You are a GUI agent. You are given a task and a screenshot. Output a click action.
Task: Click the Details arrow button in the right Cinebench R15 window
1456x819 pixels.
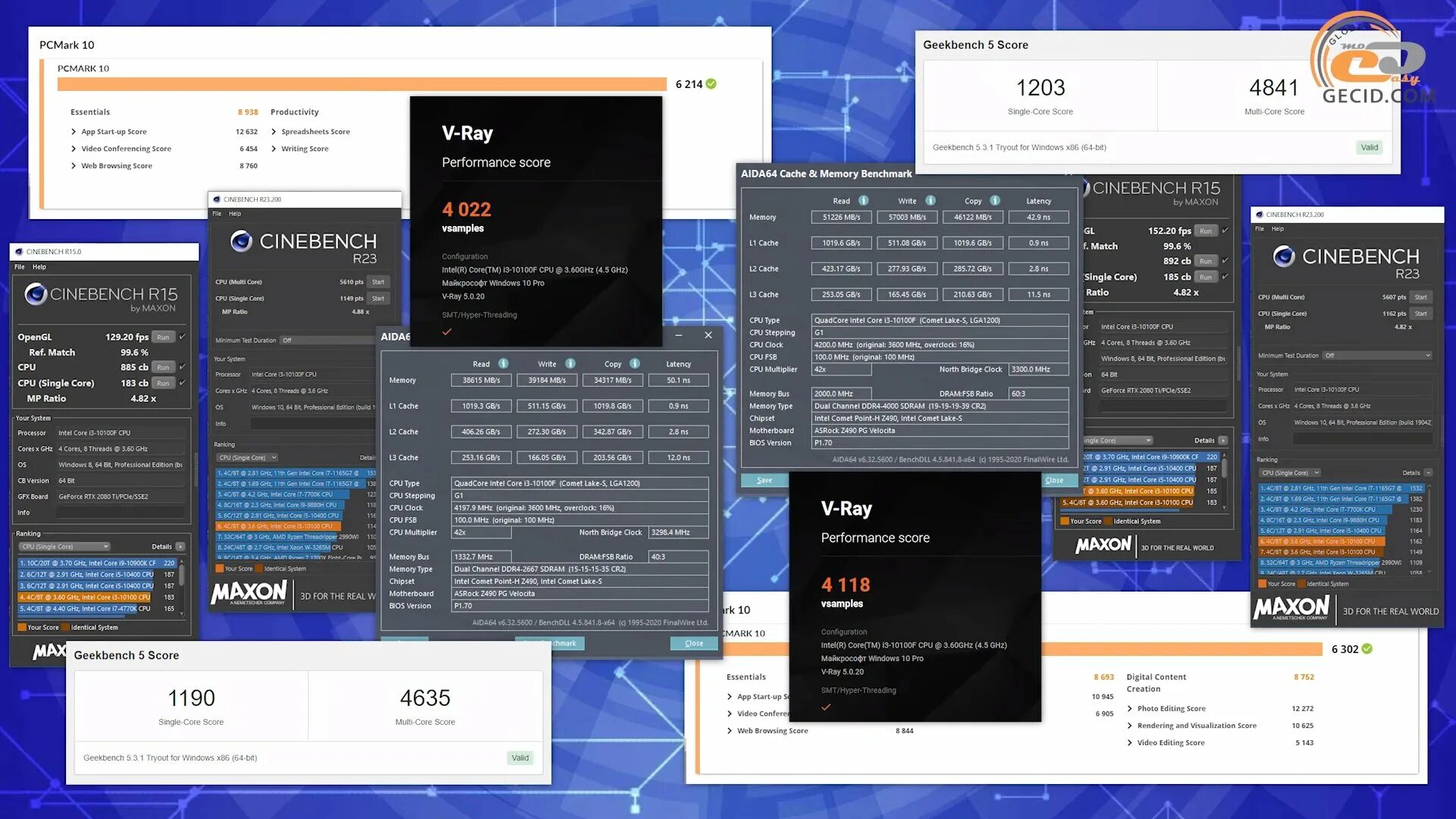1223,441
